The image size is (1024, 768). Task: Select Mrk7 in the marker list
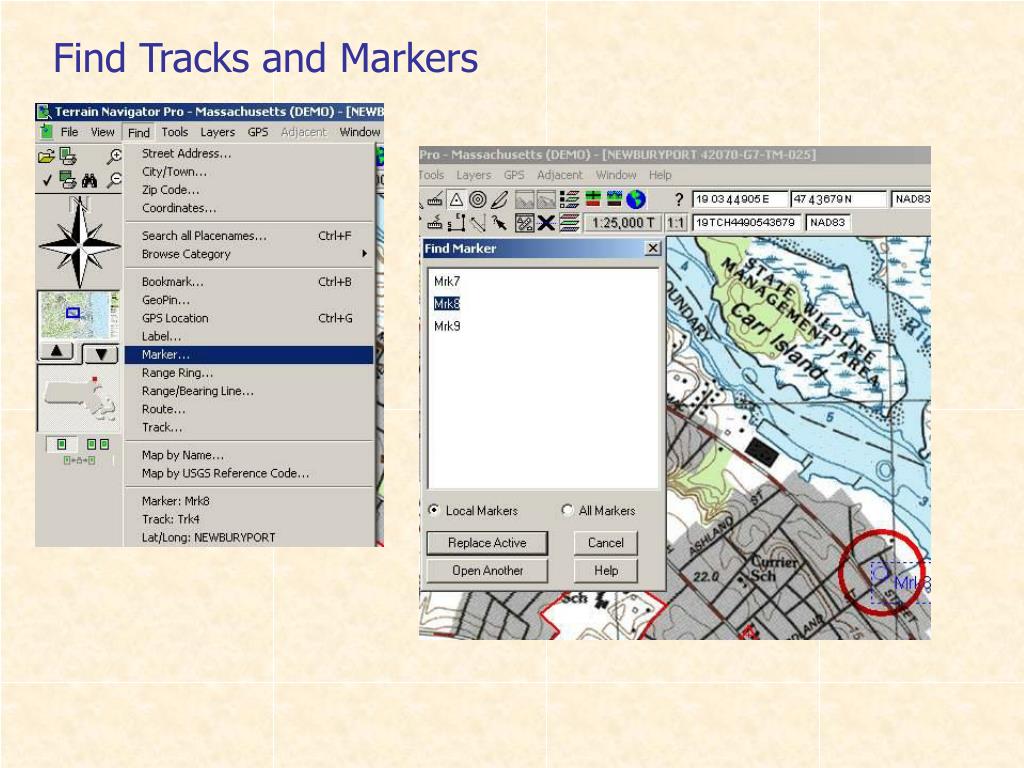tap(447, 281)
